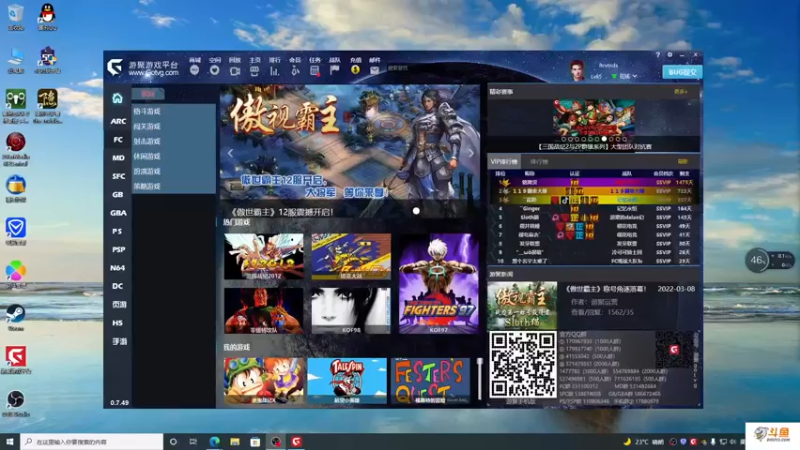Screen dimensions: 800x450
Task: Select DC platform in sidebar
Action: (118, 286)
